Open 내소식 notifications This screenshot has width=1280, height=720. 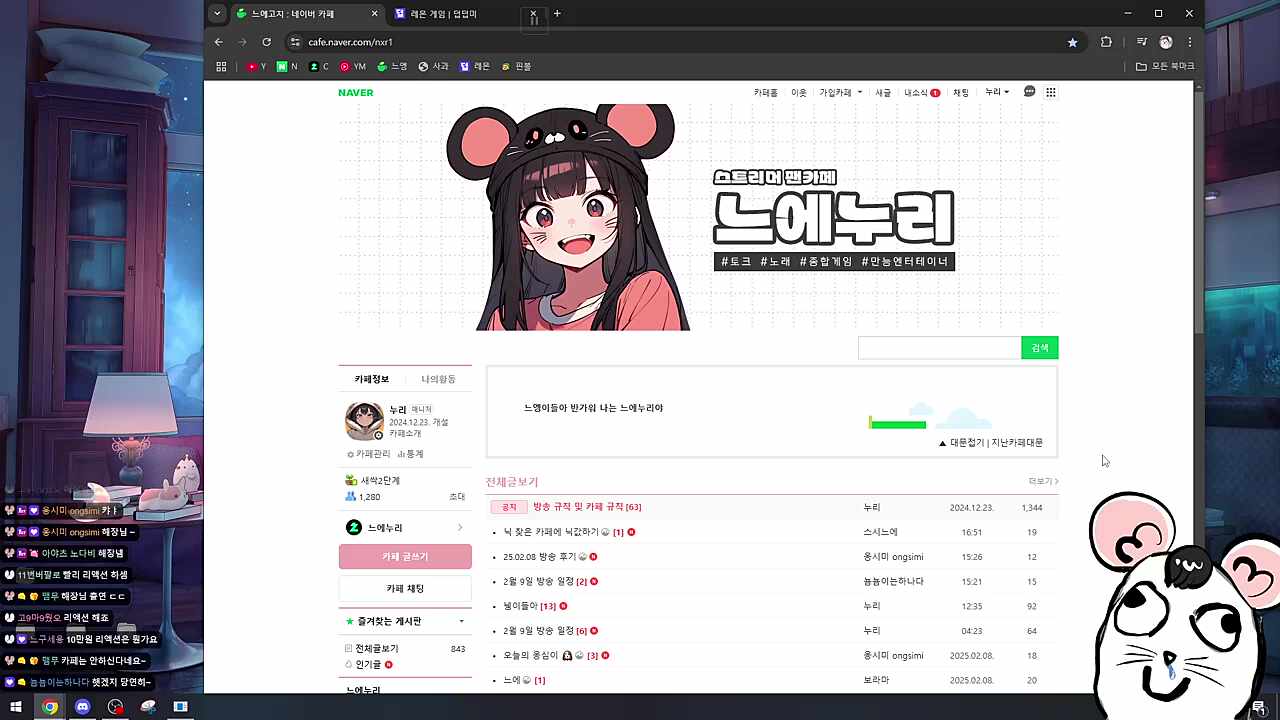point(922,92)
